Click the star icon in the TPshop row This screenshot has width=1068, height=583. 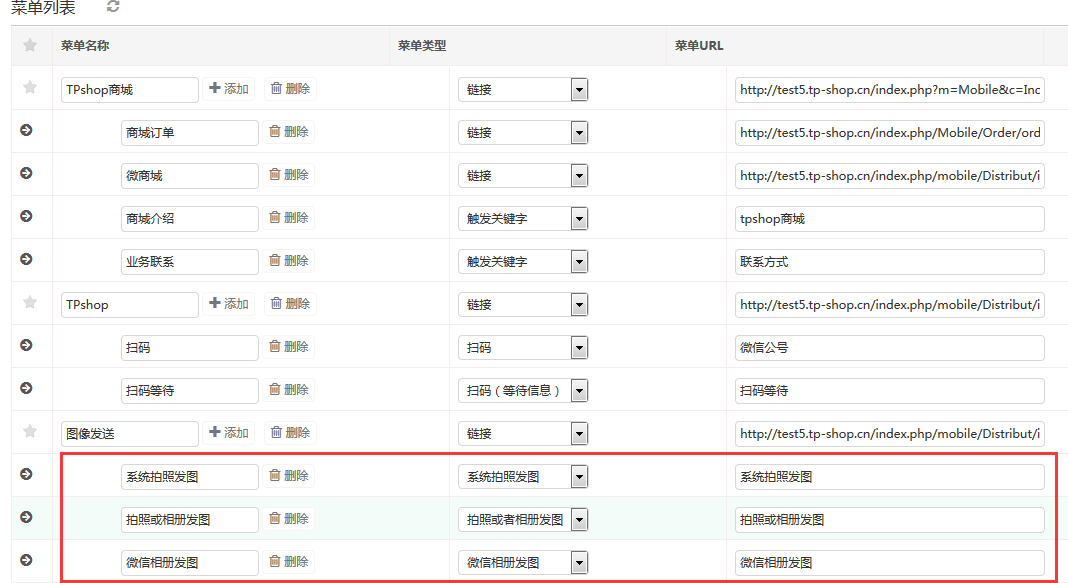(x=30, y=303)
